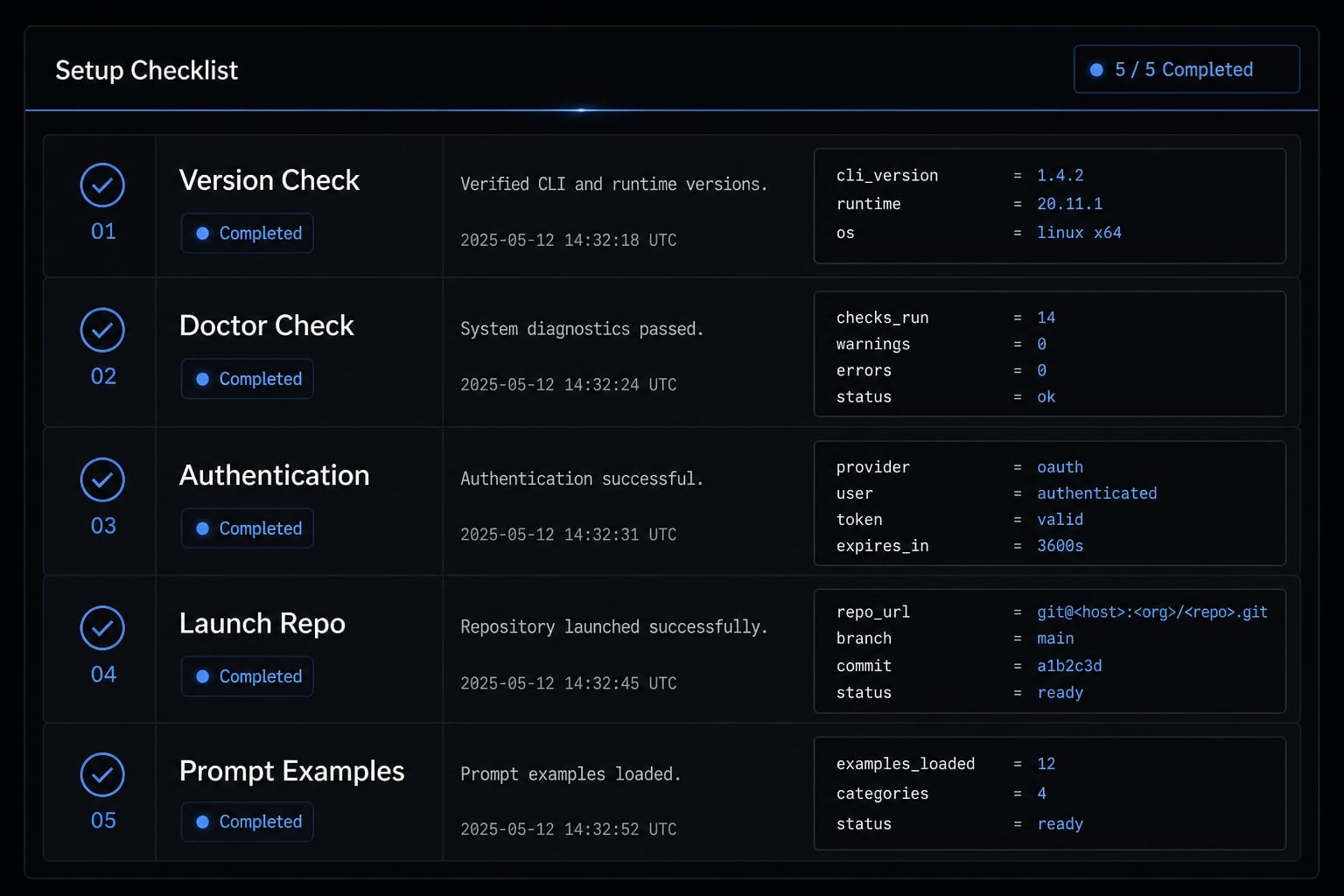Click timestamp 2025-05-12 14:32:24 UTC
Image resolution: width=1344 pixels, height=896 pixels.
569,384
